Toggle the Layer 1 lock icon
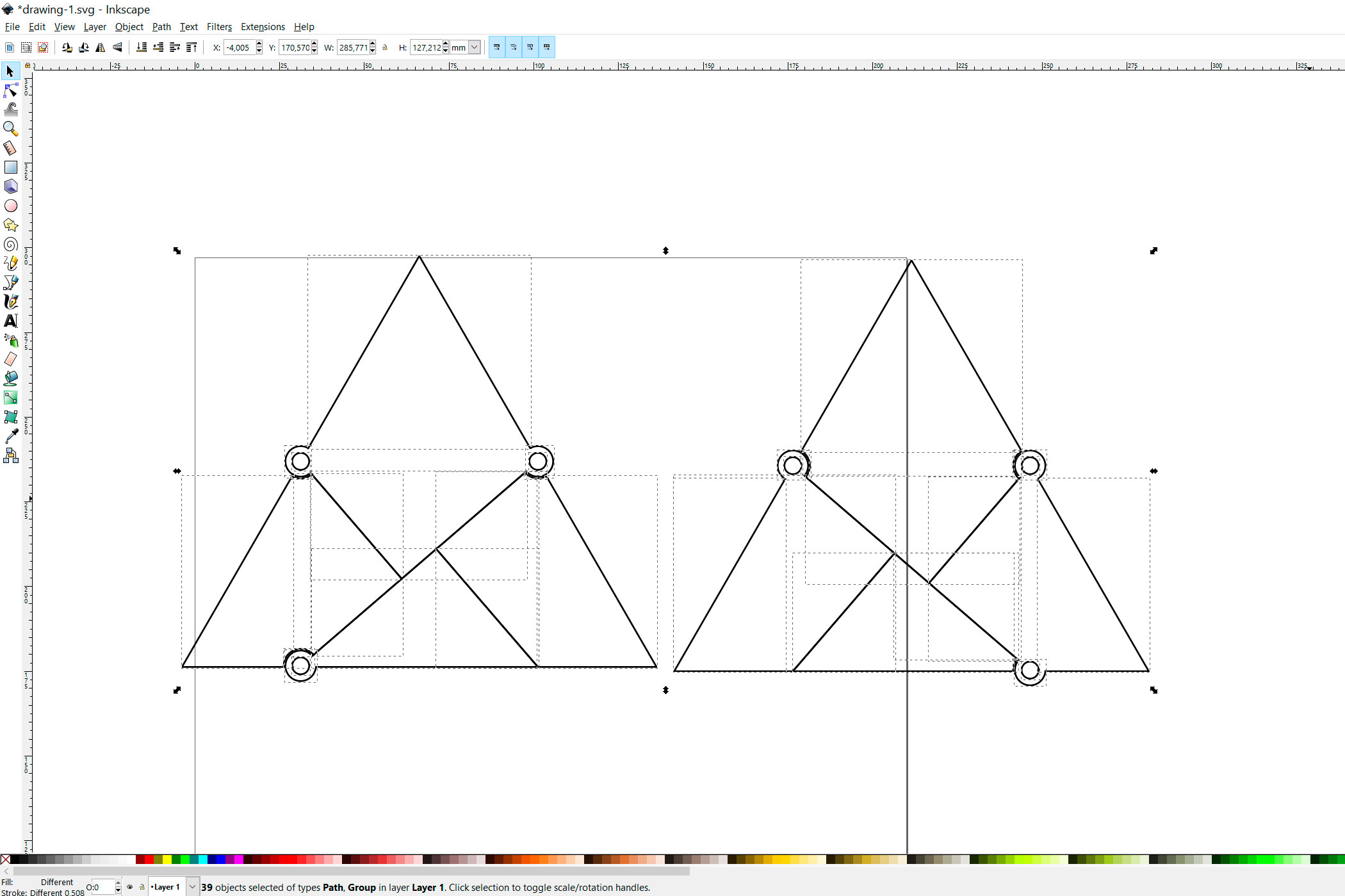 click(142, 887)
